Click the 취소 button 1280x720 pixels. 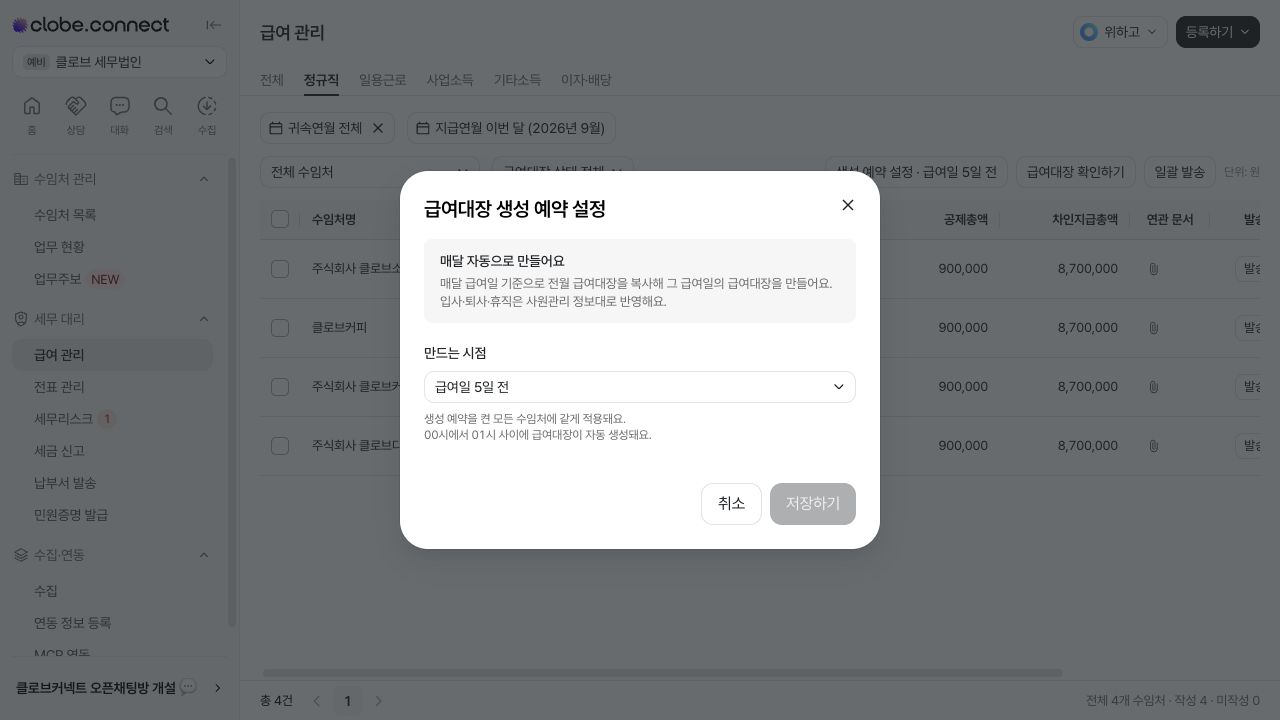tap(731, 504)
